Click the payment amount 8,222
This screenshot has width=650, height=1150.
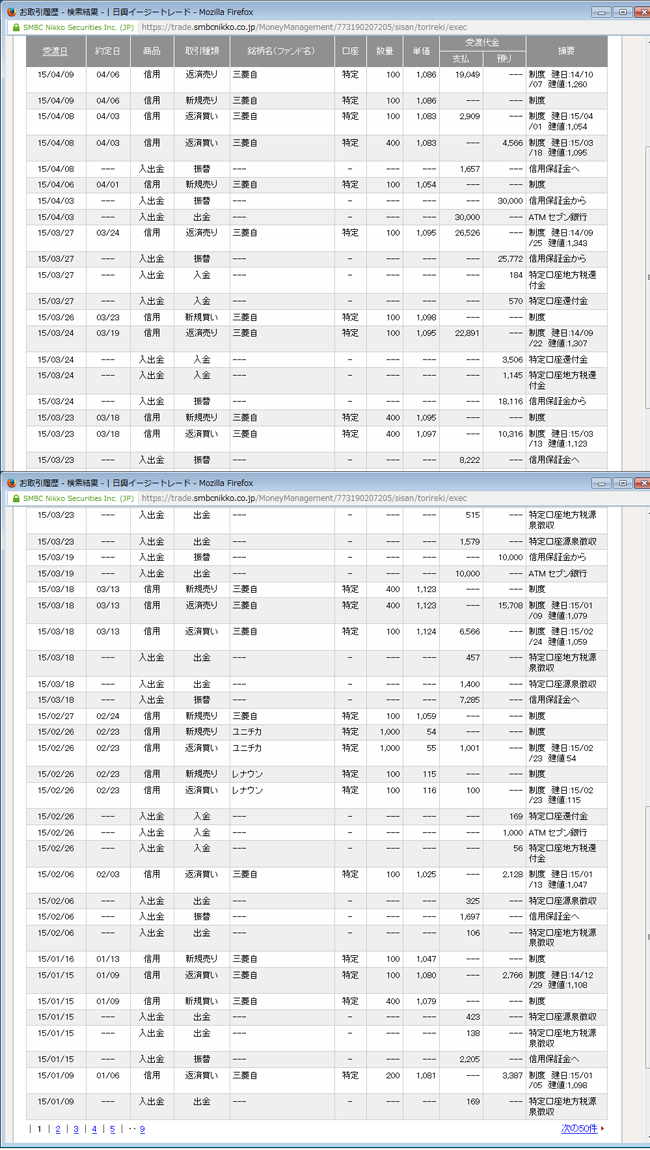469,459
